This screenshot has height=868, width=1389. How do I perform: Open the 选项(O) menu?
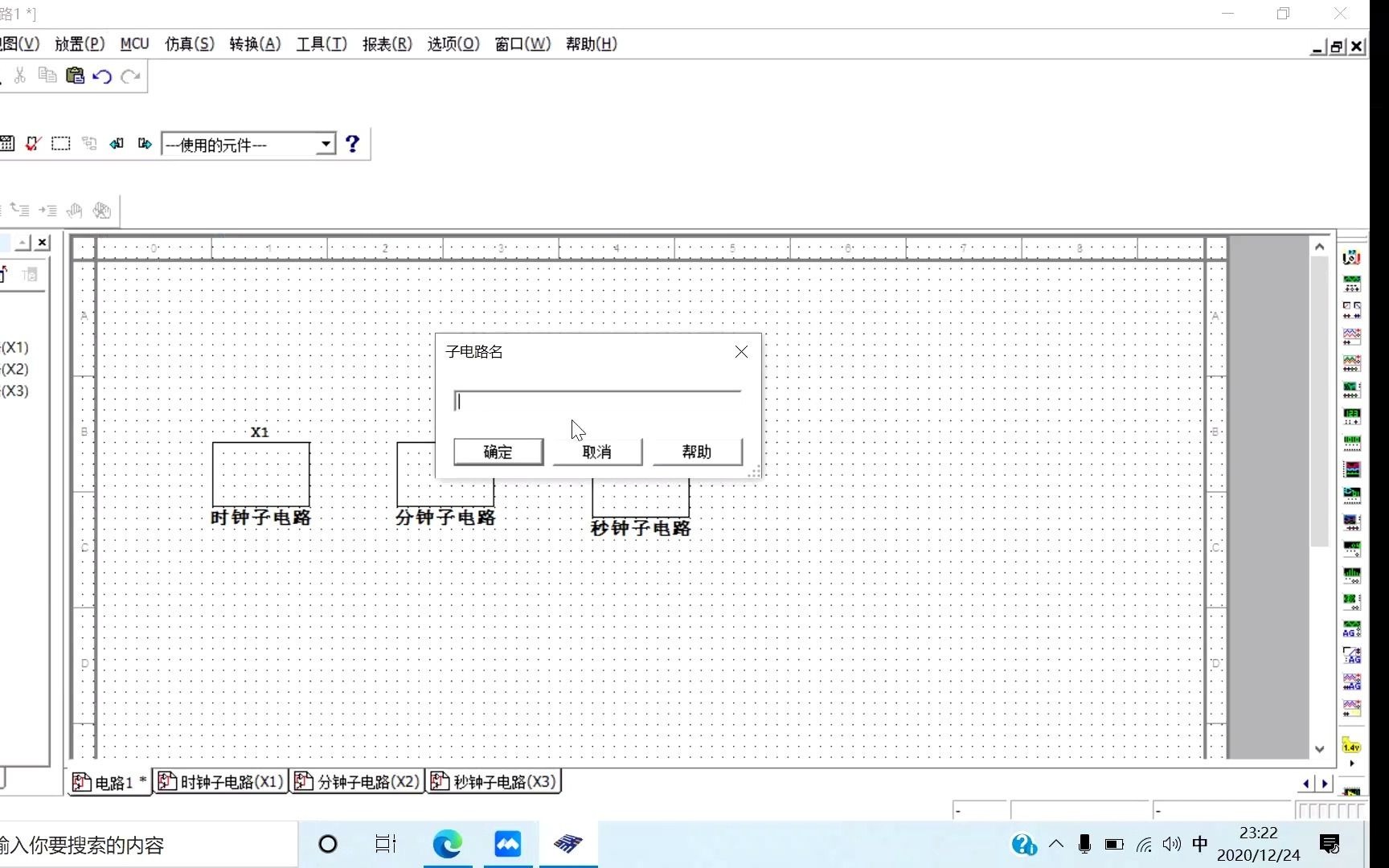(x=453, y=44)
